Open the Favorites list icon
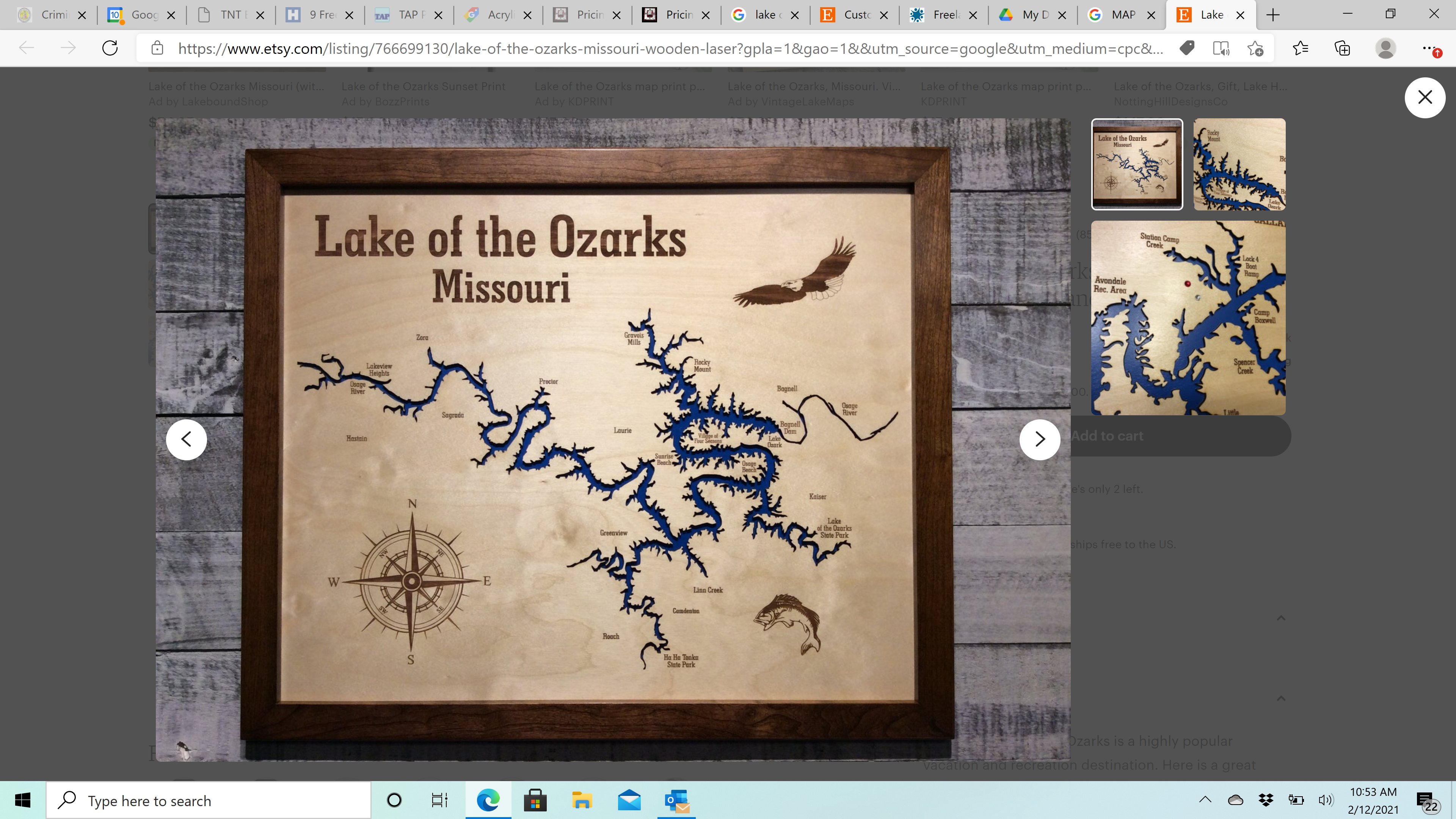Image resolution: width=1456 pixels, height=819 pixels. pos(1300,48)
